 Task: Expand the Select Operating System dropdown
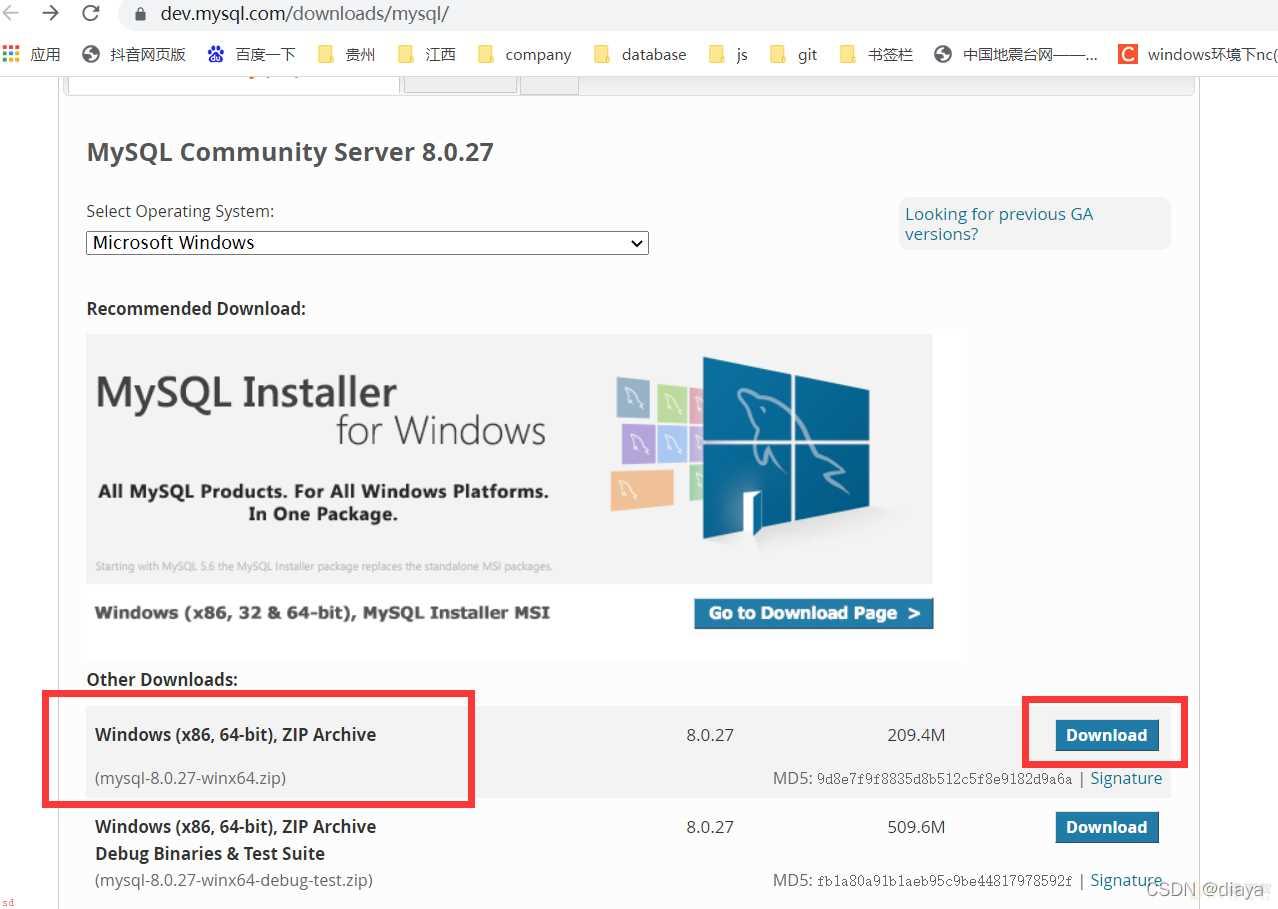click(367, 243)
